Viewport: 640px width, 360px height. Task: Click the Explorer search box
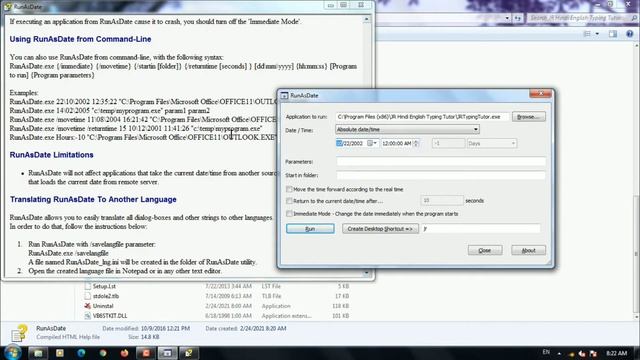[582, 18]
